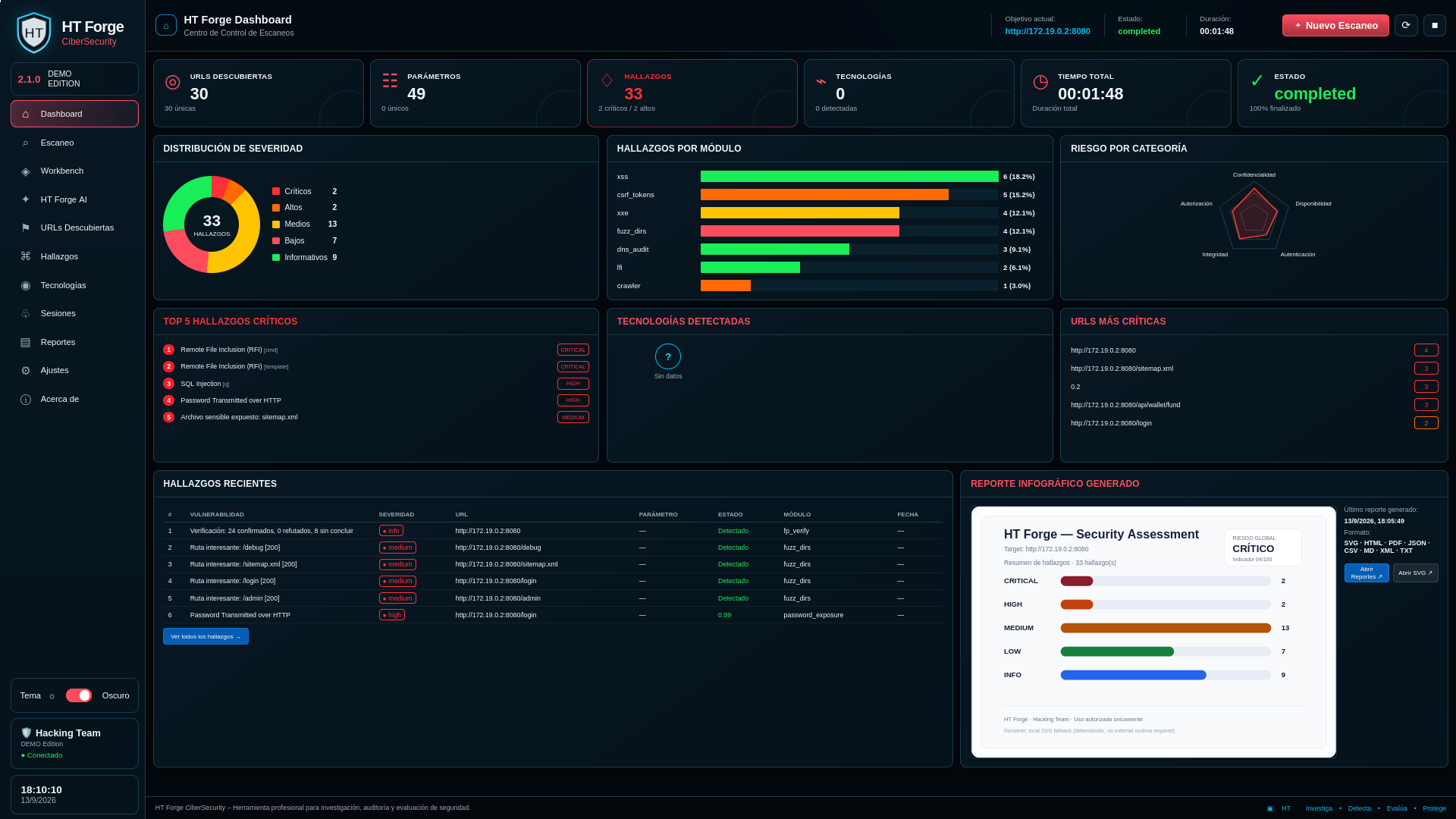Click the refresh icon in the header
This screenshot has width=1456, height=819.
coord(1406,25)
